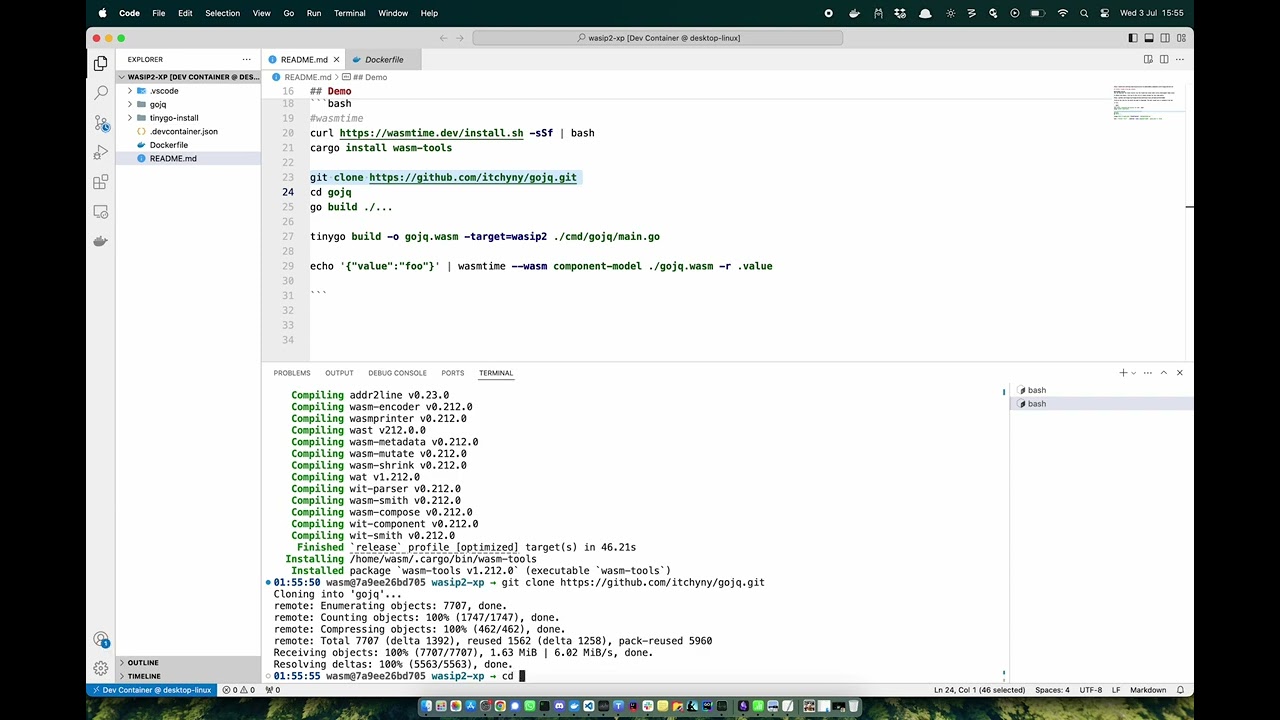Split the editor to the right
1280x720 pixels.
tap(1164, 59)
